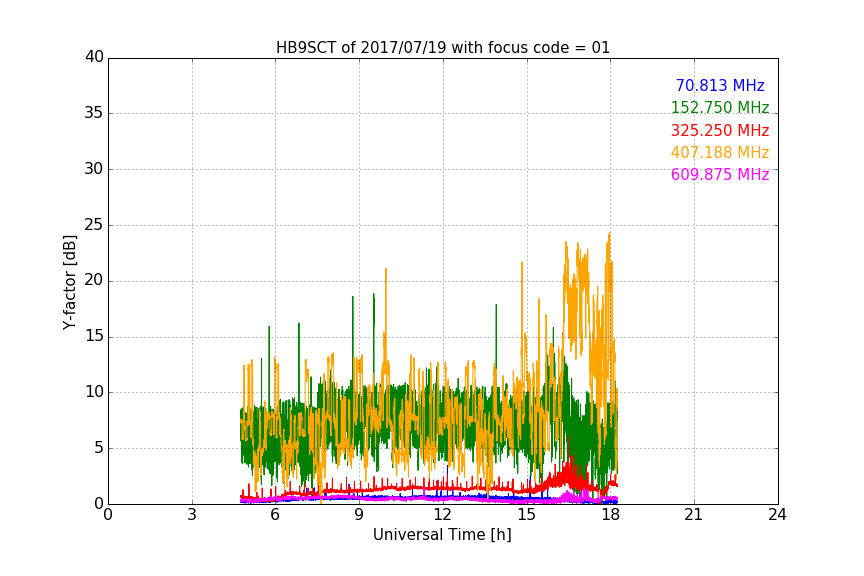Select the red 325.250 MHz legend label

pos(720,130)
